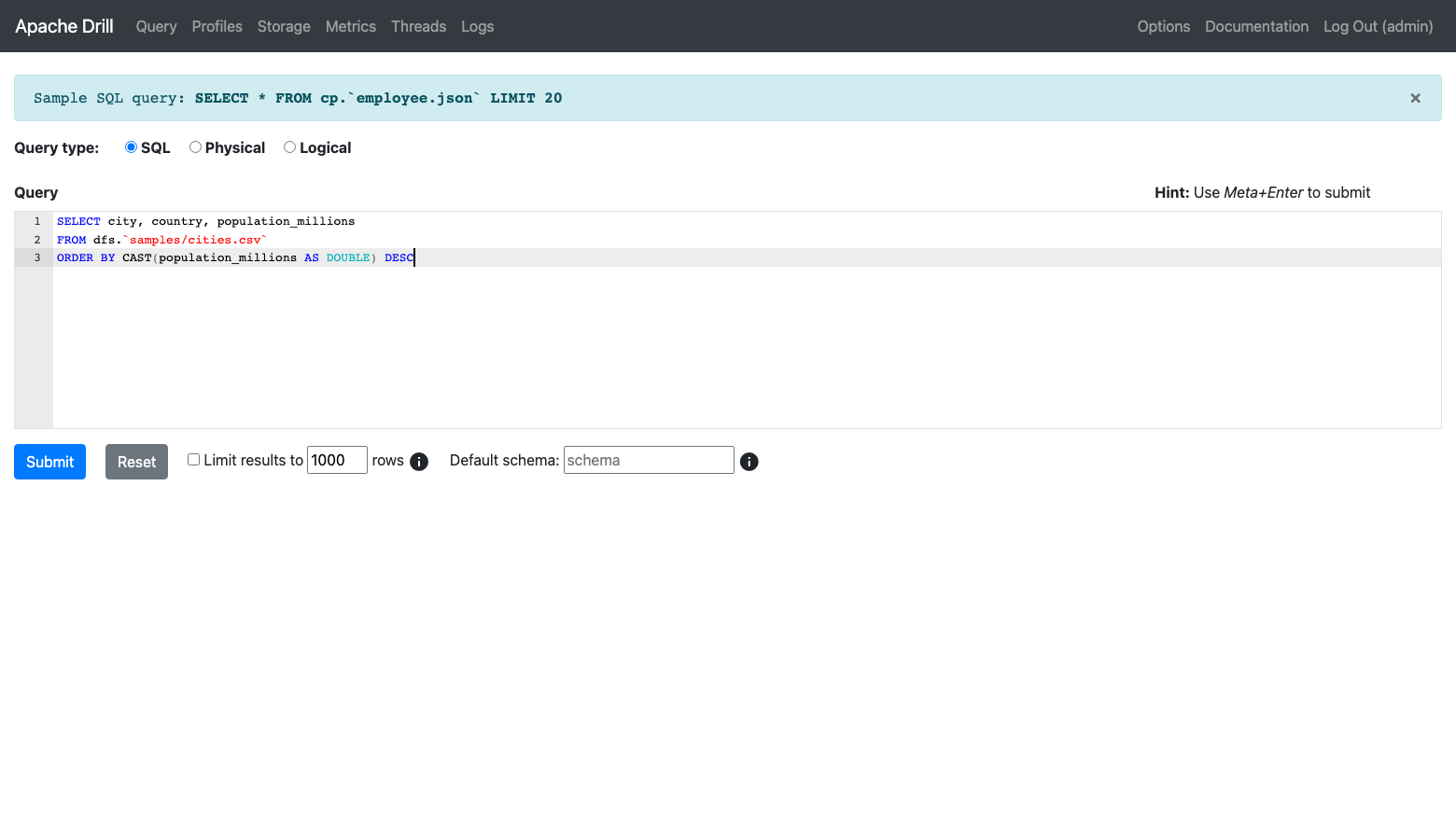Open the Options page
The height and width of the screenshot is (819, 1456).
[1163, 26]
